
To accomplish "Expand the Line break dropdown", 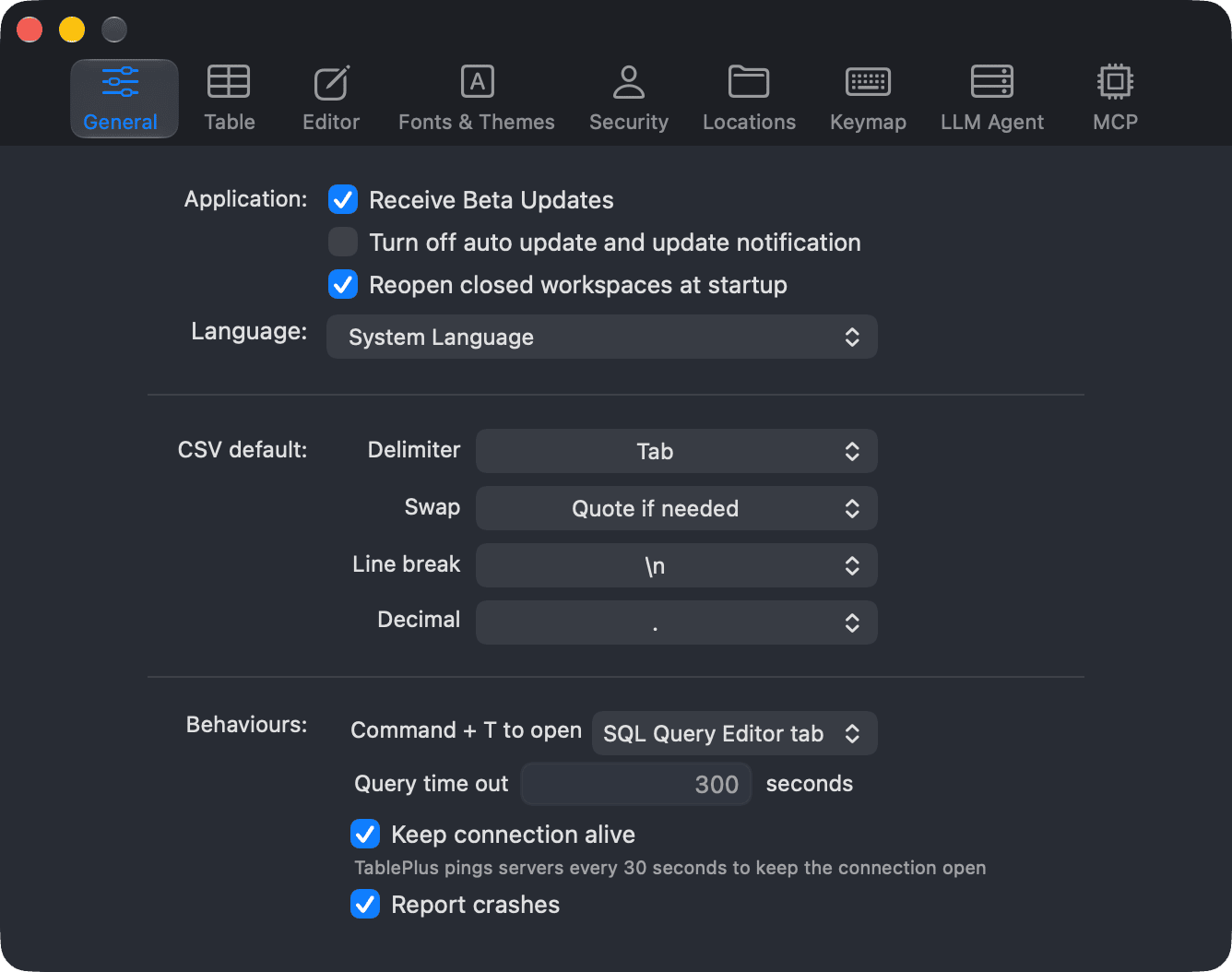I will (x=677, y=565).
